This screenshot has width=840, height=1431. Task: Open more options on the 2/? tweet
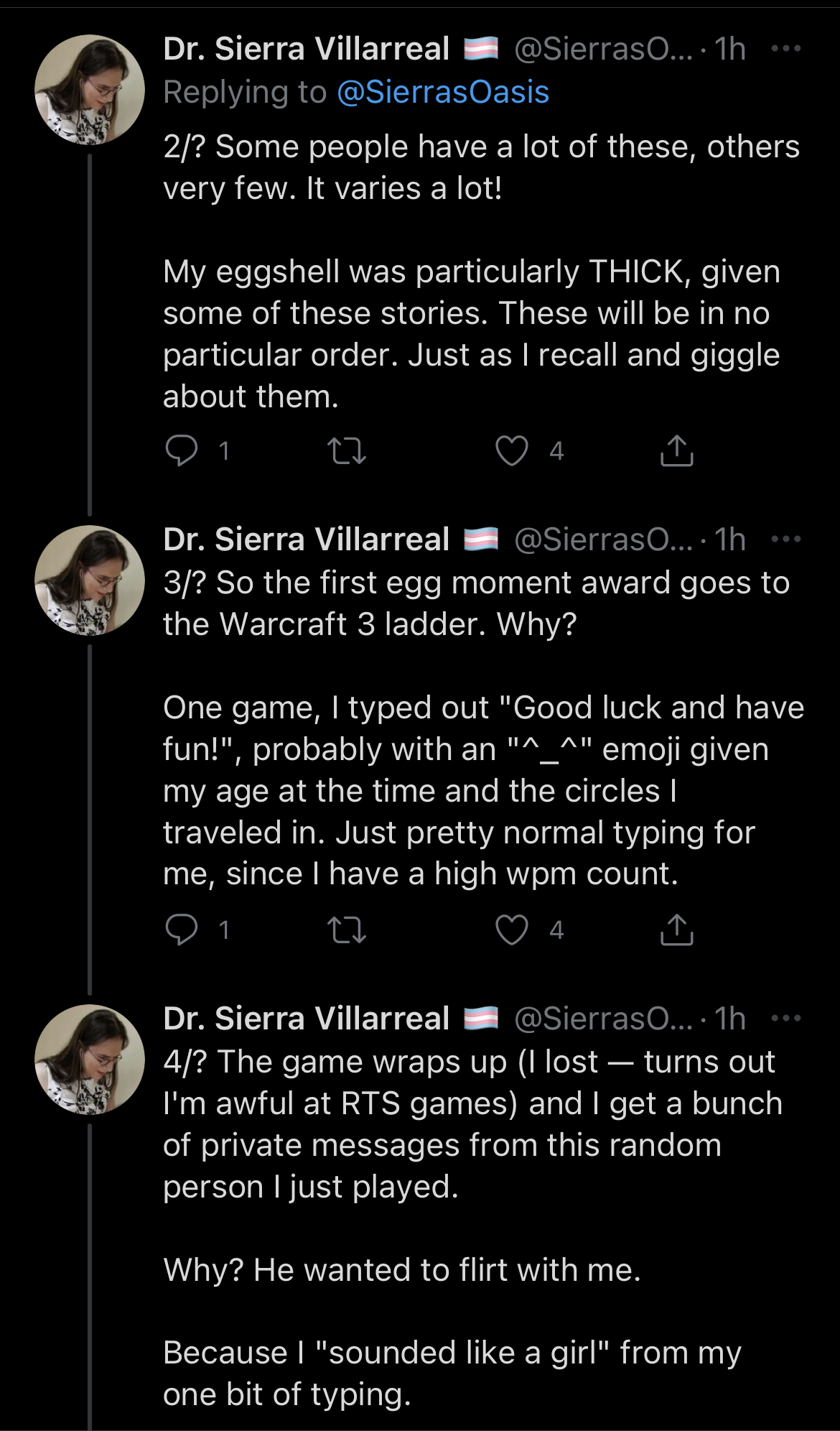coord(785,49)
